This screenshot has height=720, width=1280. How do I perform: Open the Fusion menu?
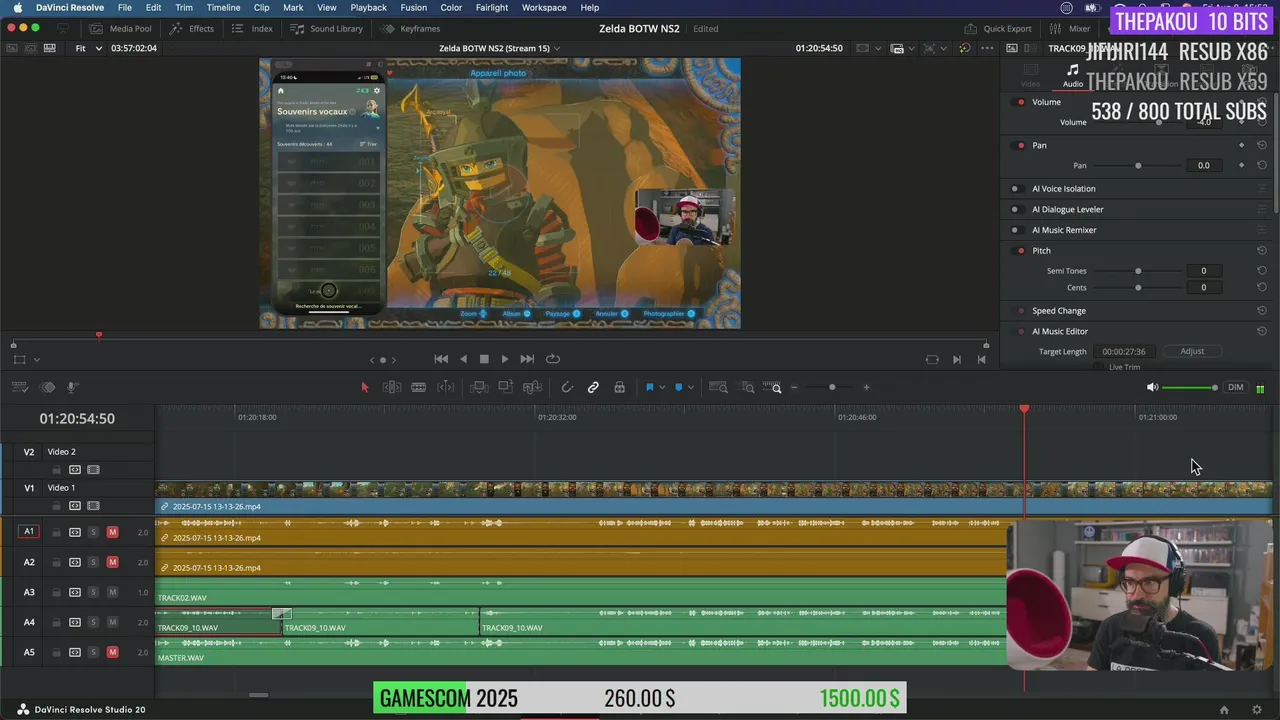click(x=413, y=7)
